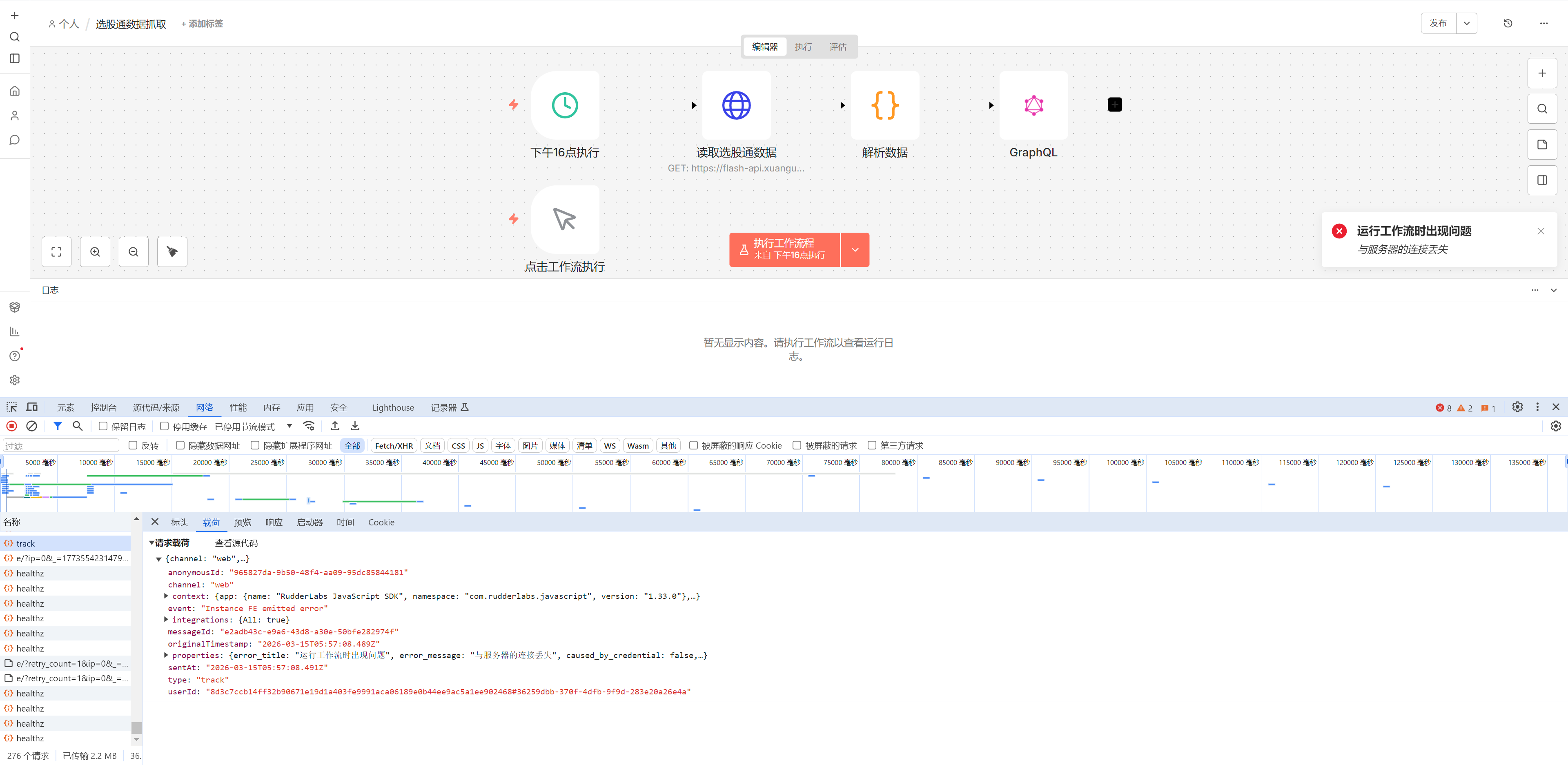Click the fit-to-view canvas icon
1568x765 pixels.
tap(56, 251)
